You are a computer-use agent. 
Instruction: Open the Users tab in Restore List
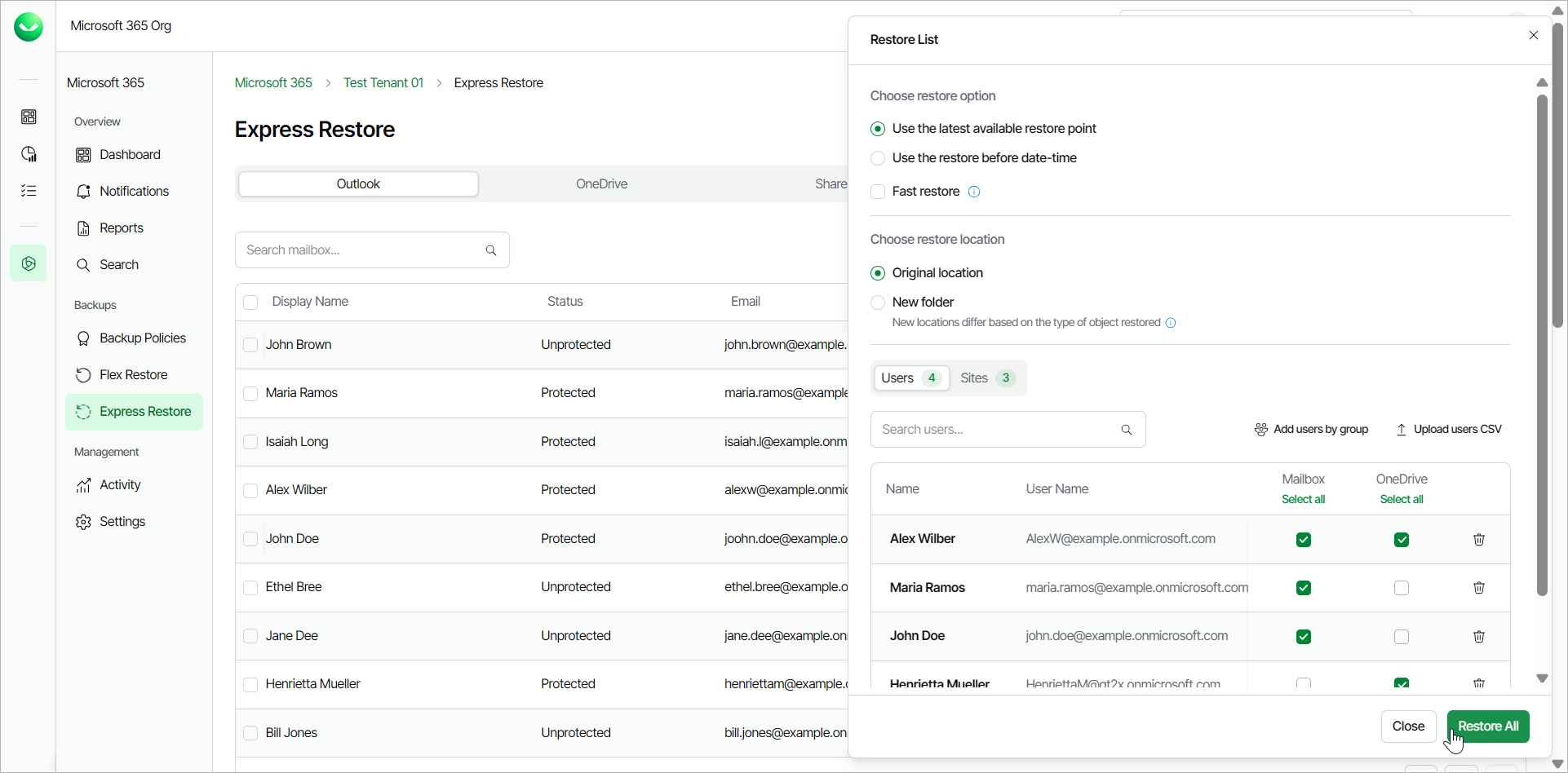[x=911, y=378]
